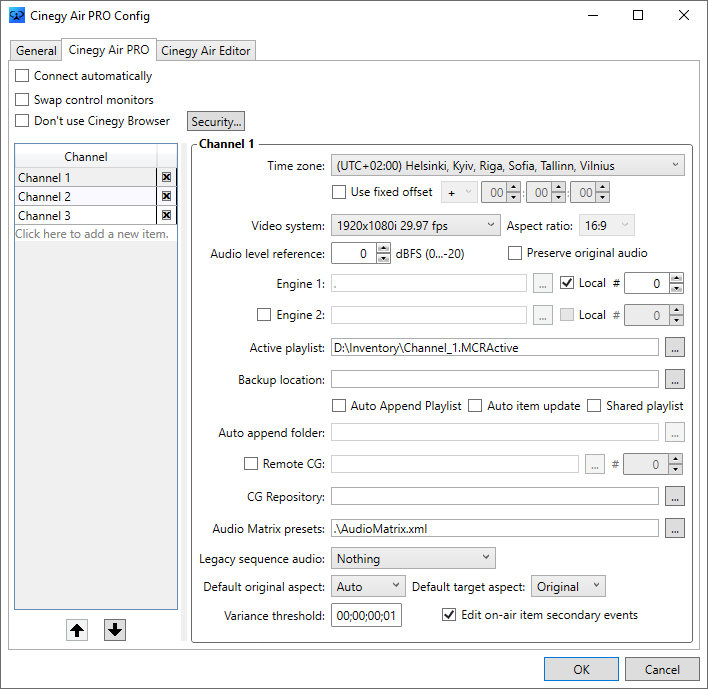Viewport: 708px width, 689px height.
Task: Focus the Engine 1 address field
Action: (429, 284)
